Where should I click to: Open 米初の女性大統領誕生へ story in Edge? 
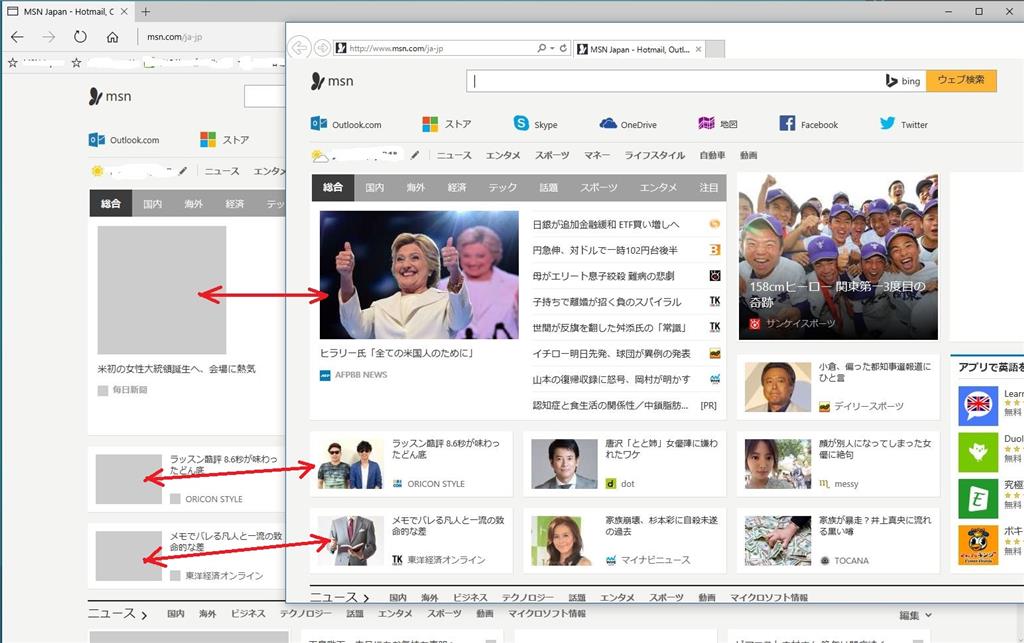coord(176,369)
